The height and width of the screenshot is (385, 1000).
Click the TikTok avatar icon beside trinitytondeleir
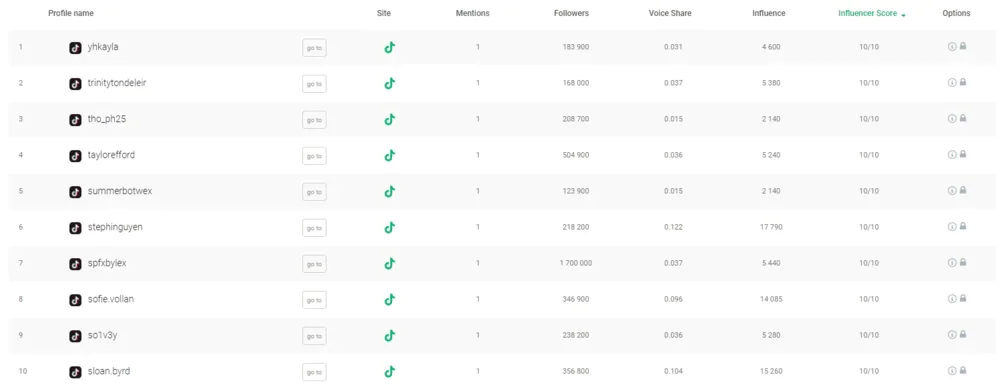click(75, 84)
